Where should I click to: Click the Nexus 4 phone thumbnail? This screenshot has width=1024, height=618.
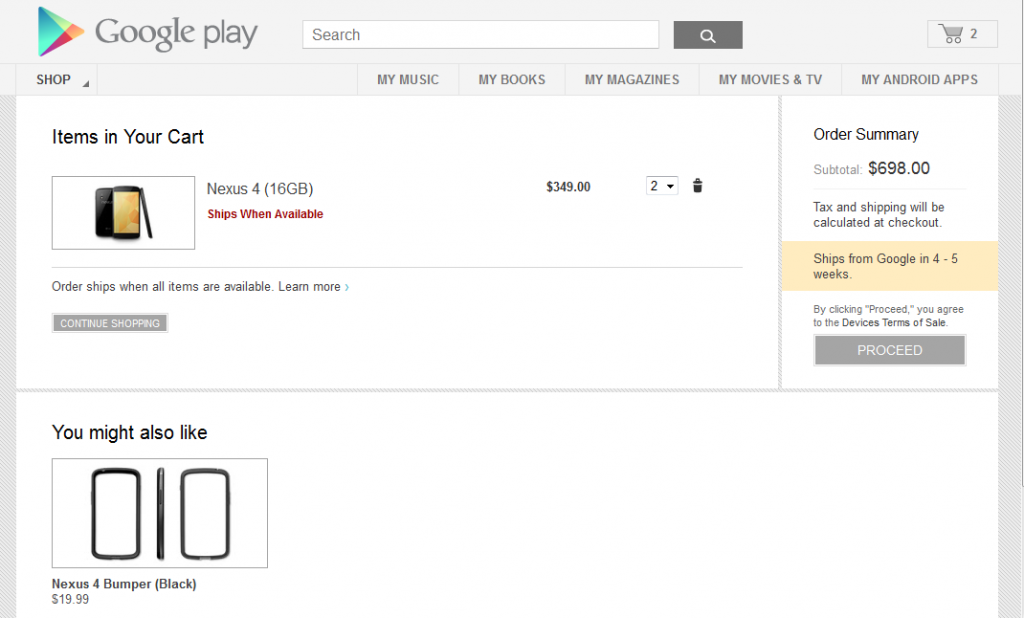click(123, 212)
